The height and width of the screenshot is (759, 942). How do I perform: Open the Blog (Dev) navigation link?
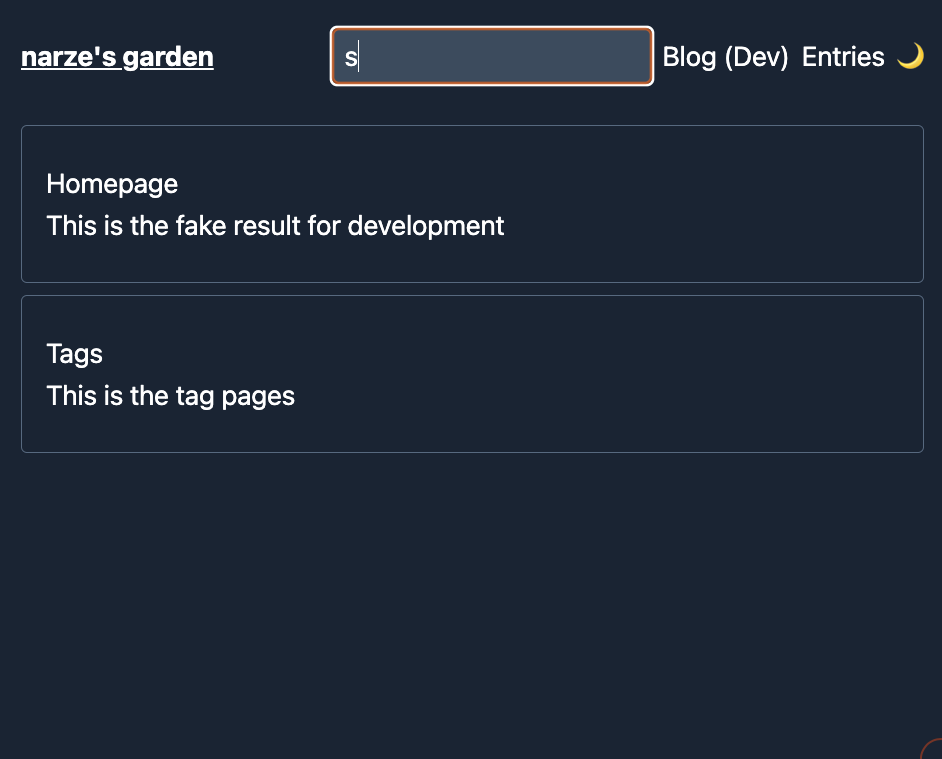coord(725,57)
